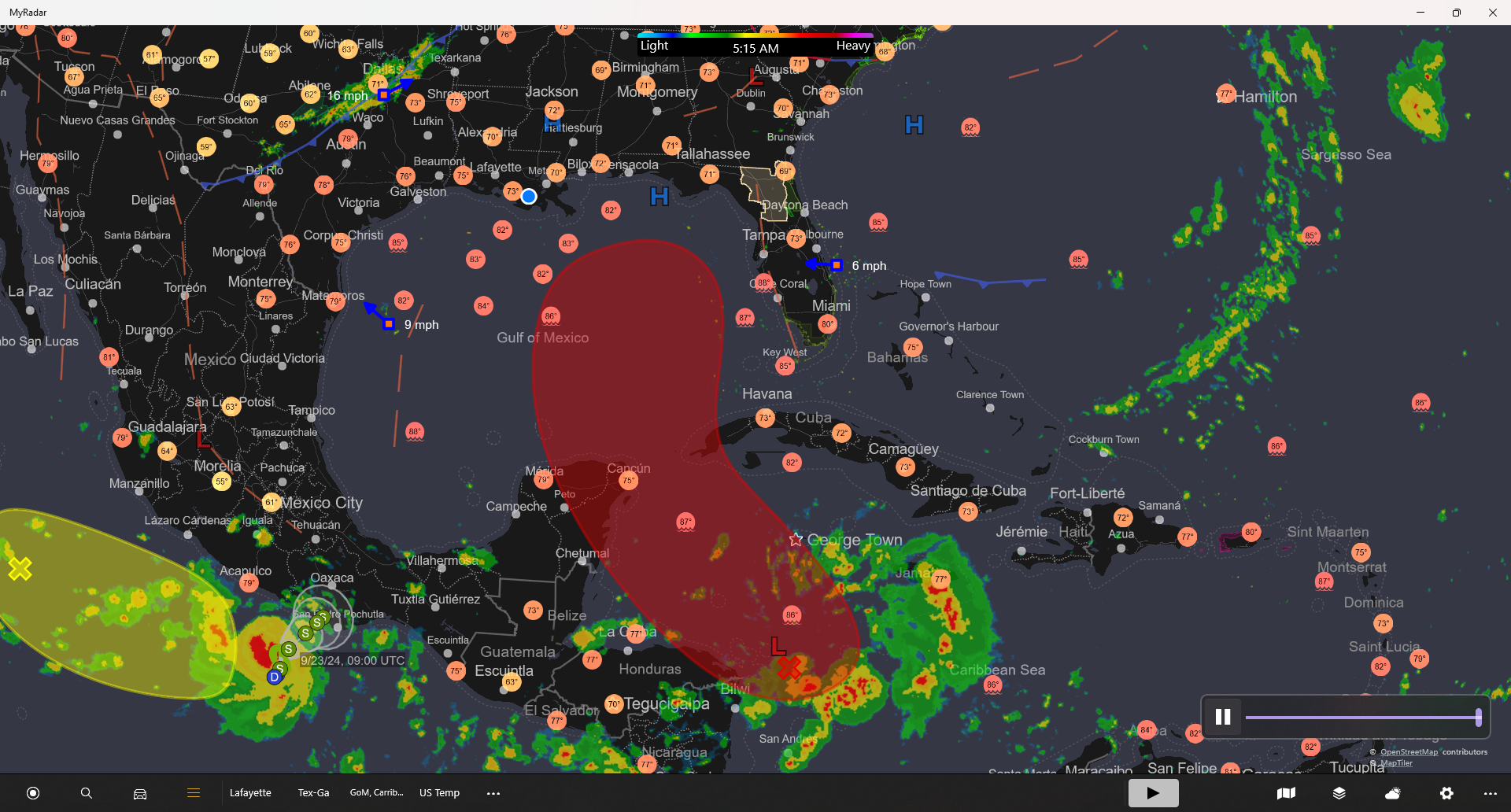Click the 79° temperature marker at Acapulco
Screen dimensions: 1511x812
tap(249, 583)
